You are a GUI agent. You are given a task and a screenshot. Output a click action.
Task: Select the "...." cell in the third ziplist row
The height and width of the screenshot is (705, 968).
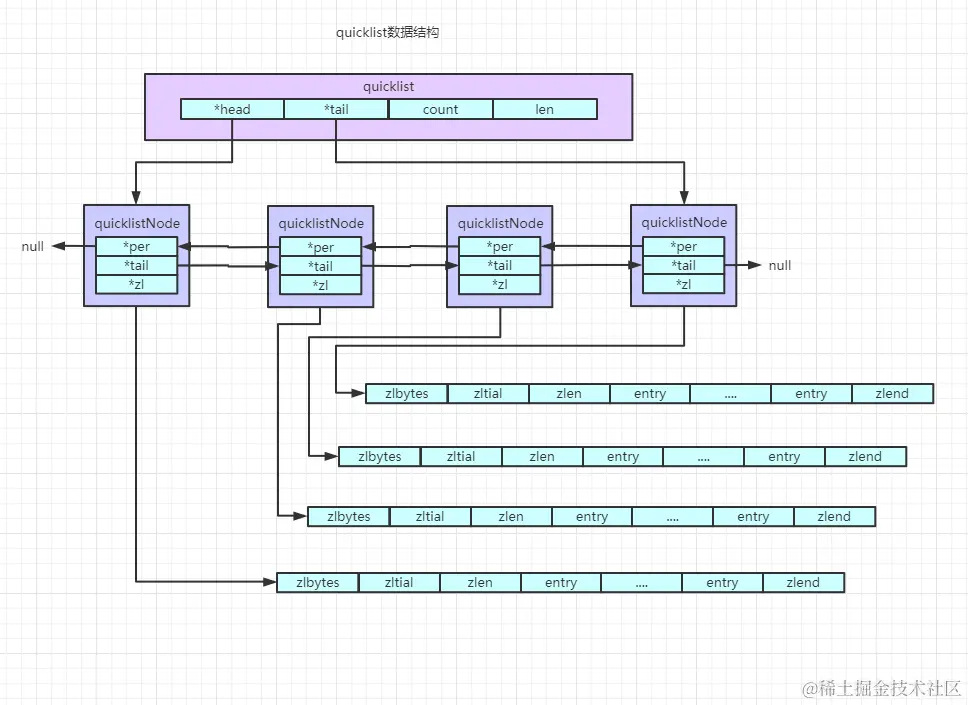click(x=673, y=516)
